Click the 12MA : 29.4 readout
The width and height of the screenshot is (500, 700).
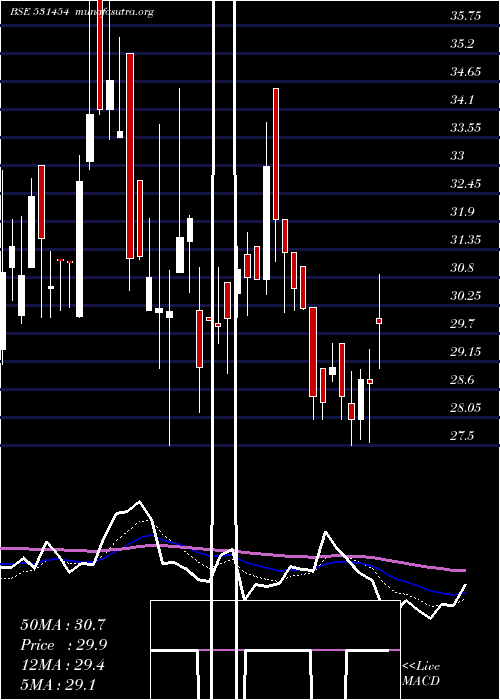[63, 665]
